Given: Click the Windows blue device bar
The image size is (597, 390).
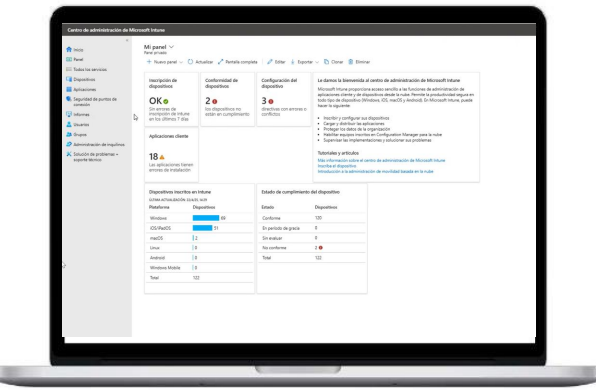Looking at the screenshot, I should click(206, 218).
